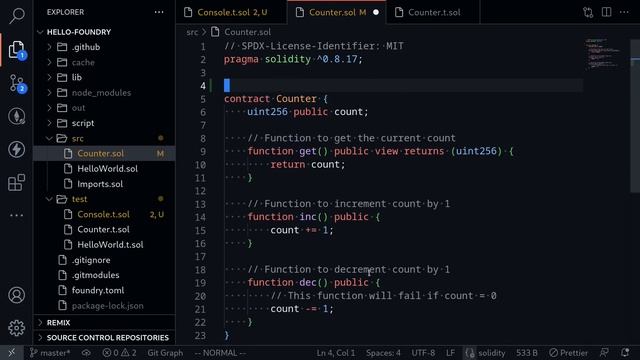
Task: Click line number 9 in gutter
Action: [x=203, y=151]
